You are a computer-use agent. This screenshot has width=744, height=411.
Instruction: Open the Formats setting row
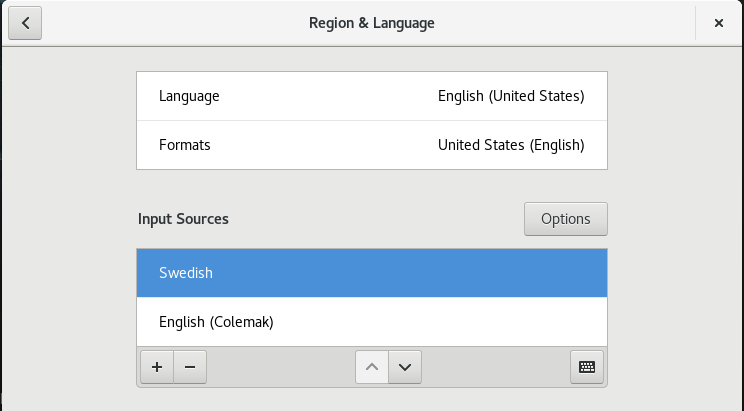372,145
